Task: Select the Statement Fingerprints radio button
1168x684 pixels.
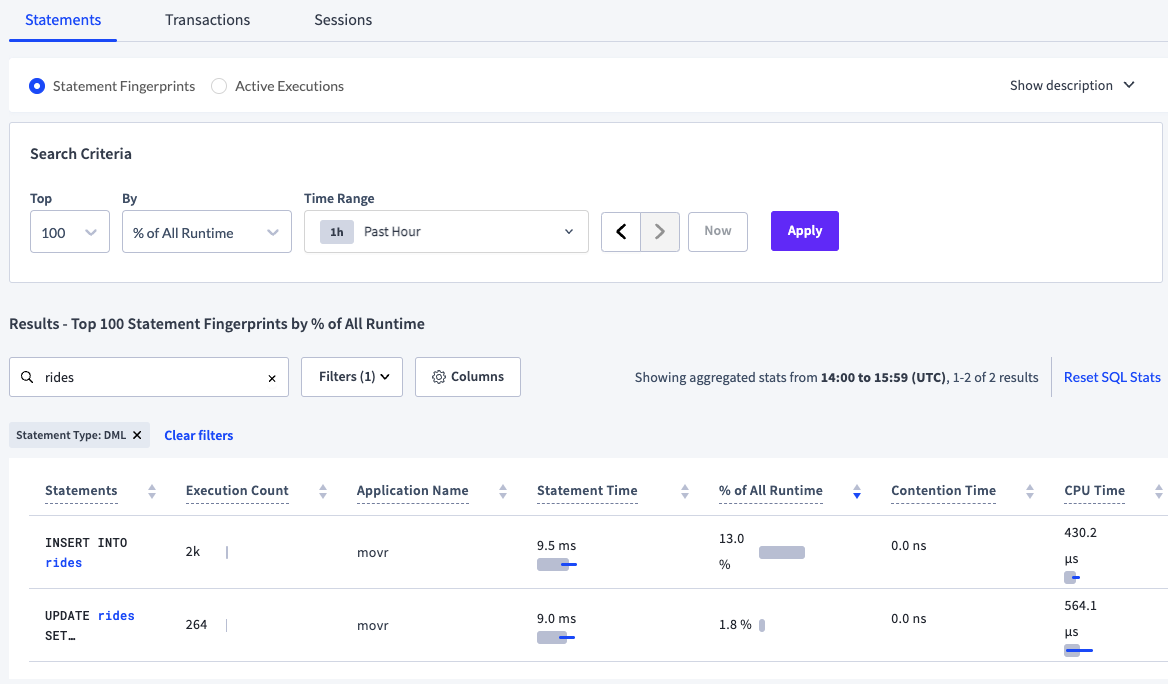Action: 37,86
